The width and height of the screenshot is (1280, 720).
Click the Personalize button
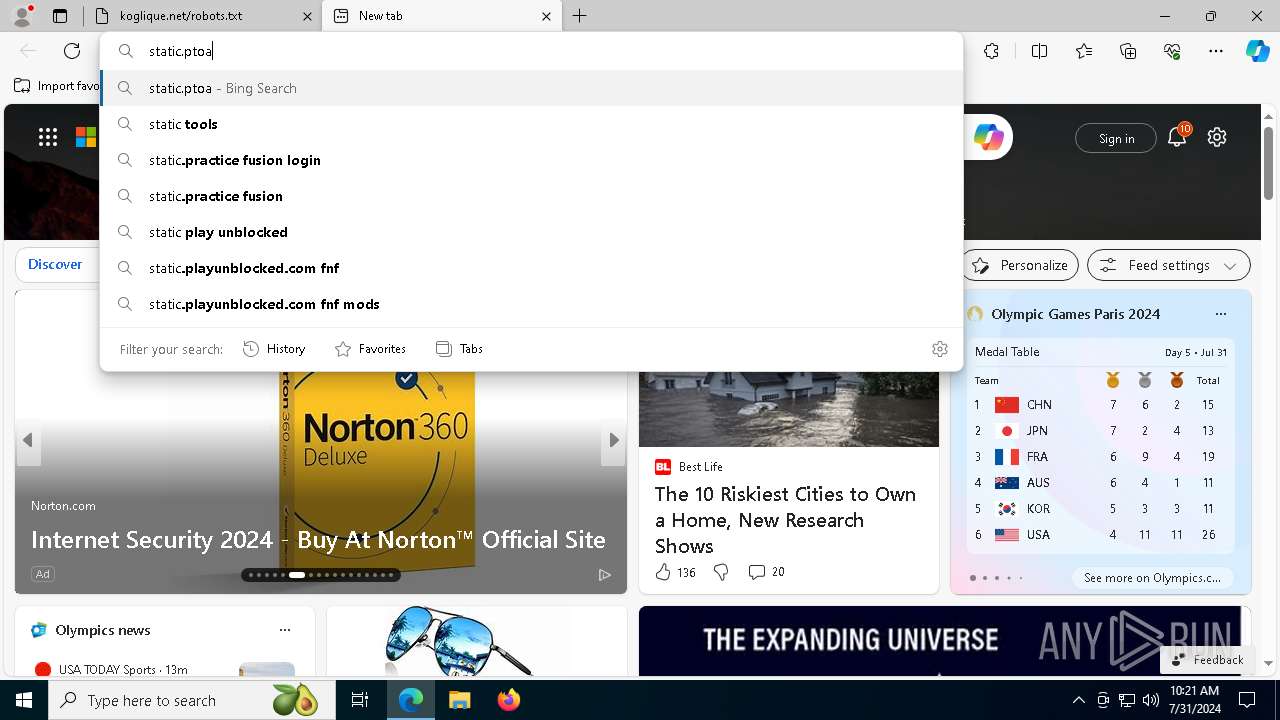point(1020,265)
